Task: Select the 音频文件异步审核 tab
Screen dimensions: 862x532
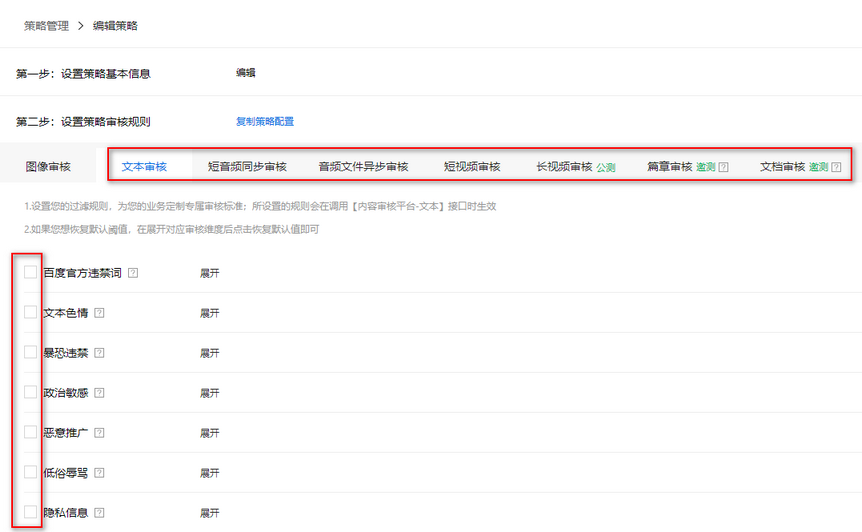Action: pos(363,167)
